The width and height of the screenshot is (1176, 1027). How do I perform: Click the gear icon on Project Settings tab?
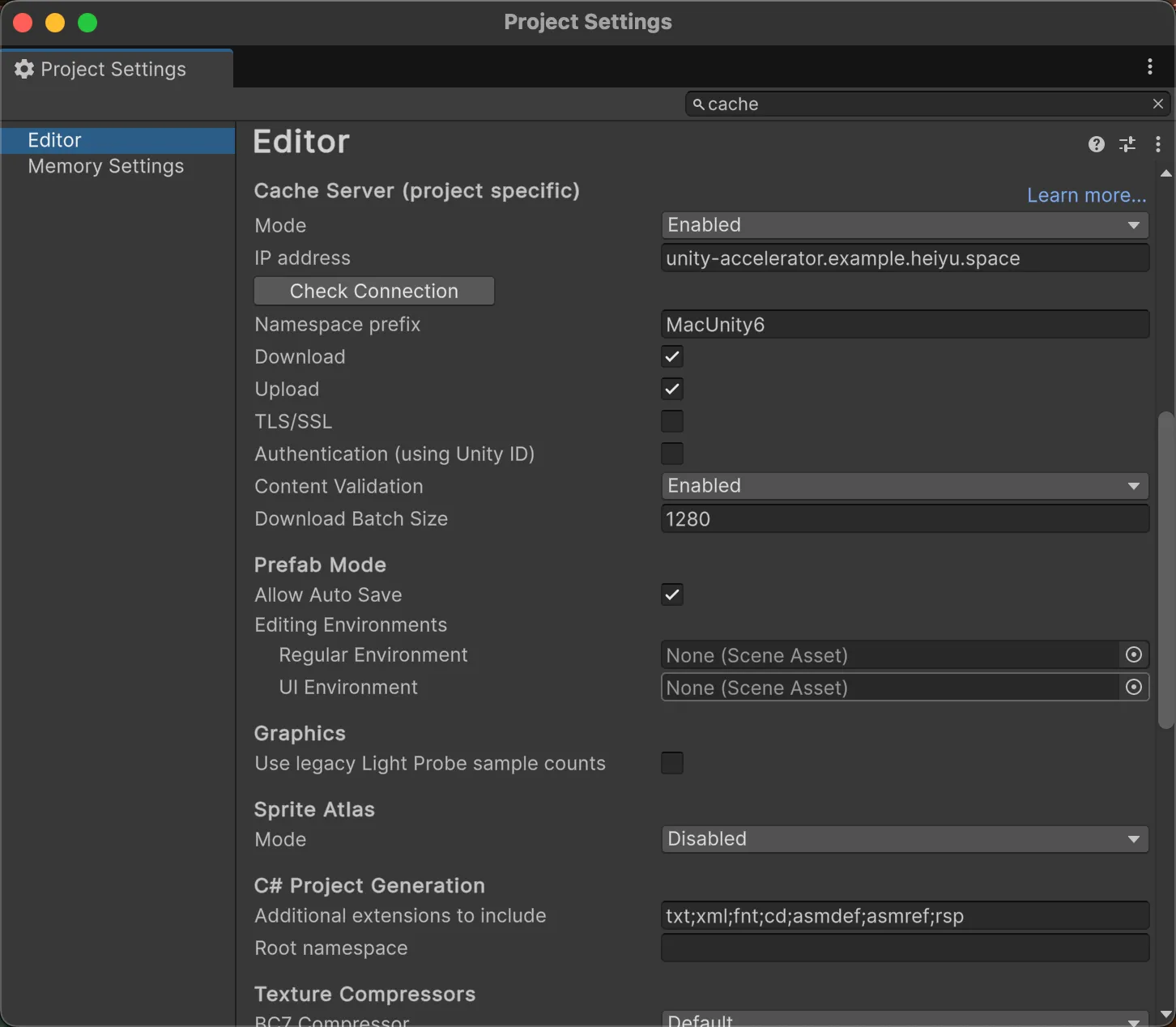coord(24,69)
